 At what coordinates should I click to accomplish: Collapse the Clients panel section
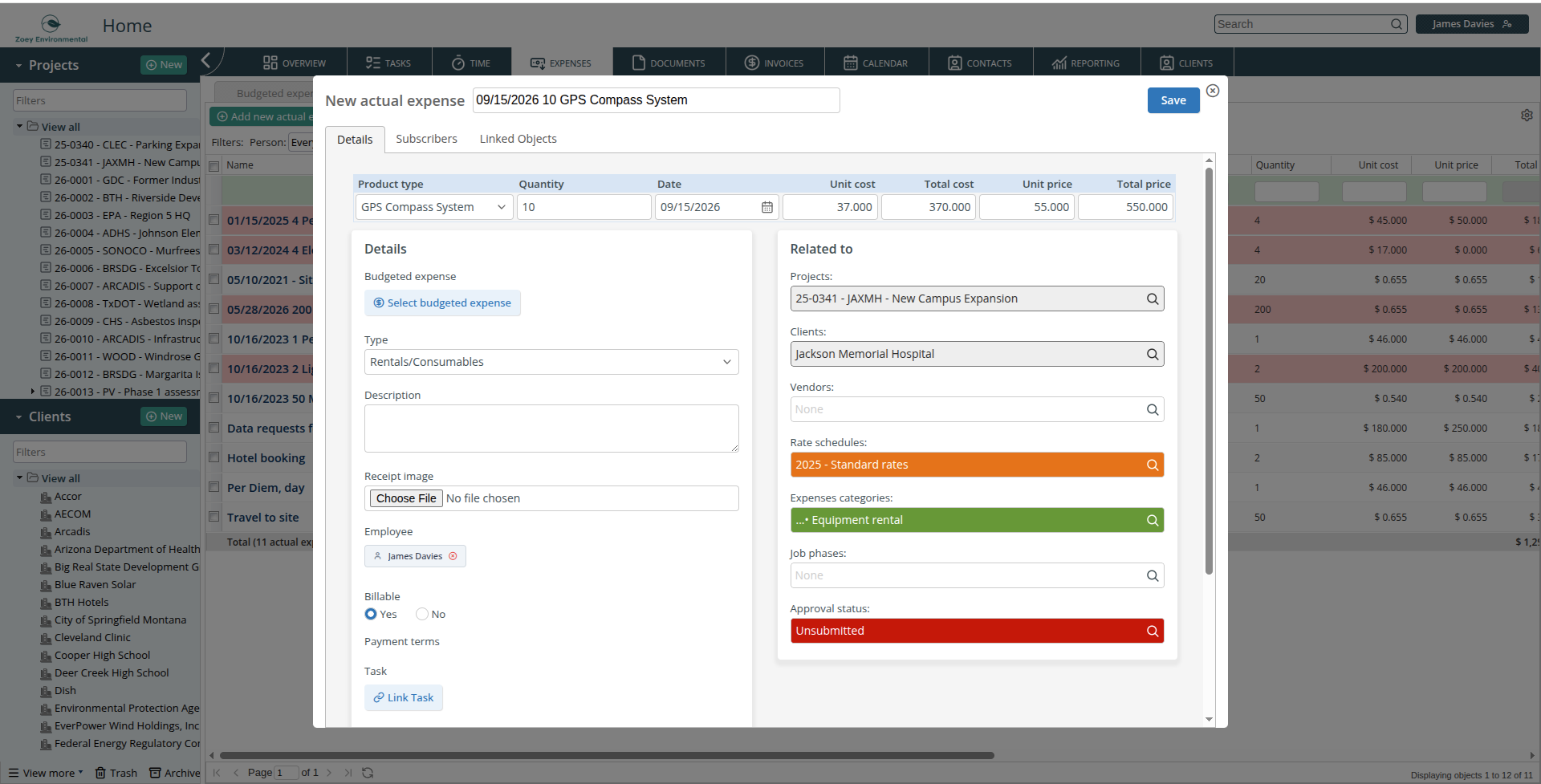pyautogui.click(x=18, y=416)
